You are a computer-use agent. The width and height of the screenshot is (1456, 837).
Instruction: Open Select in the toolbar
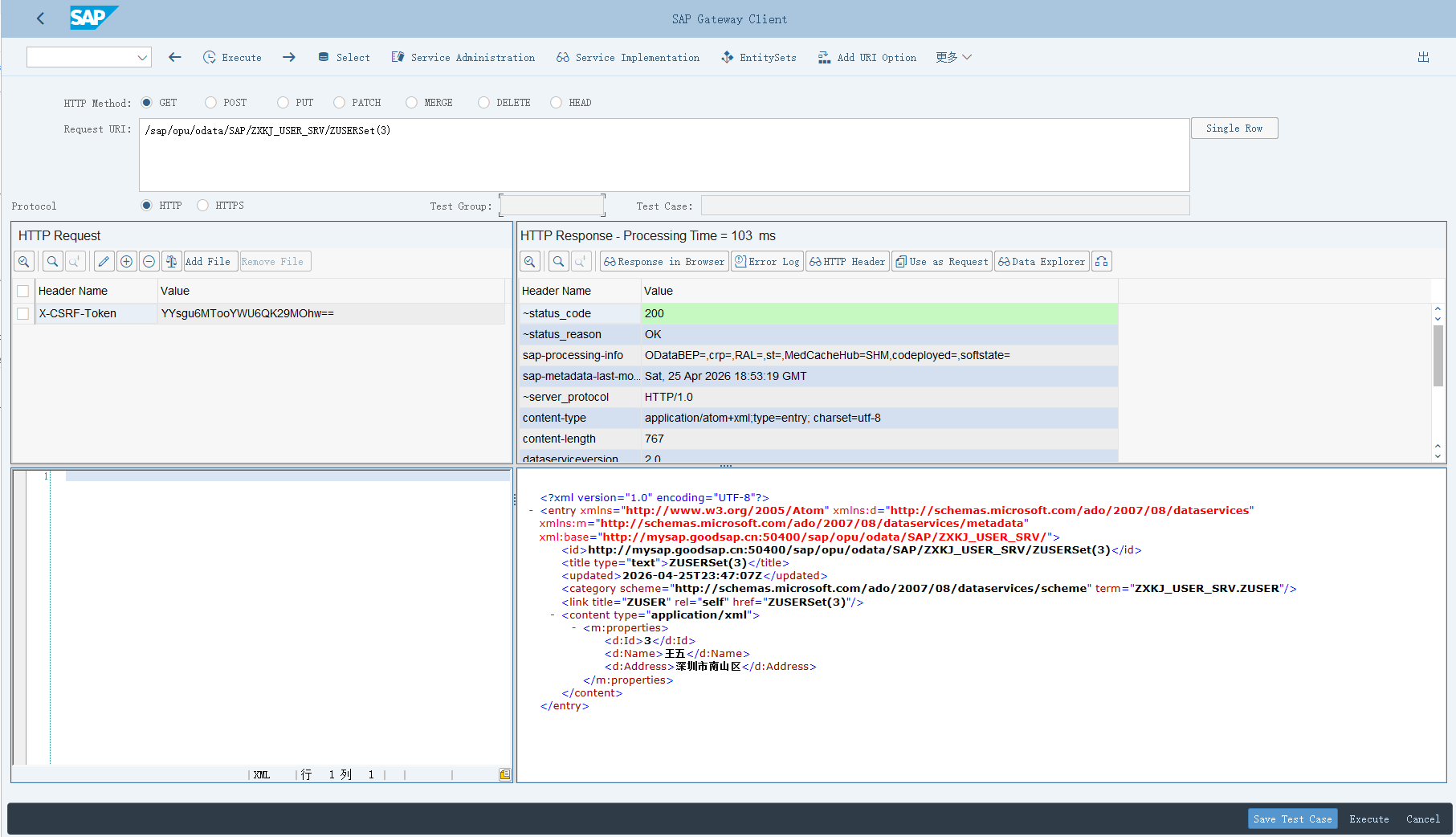(344, 57)
